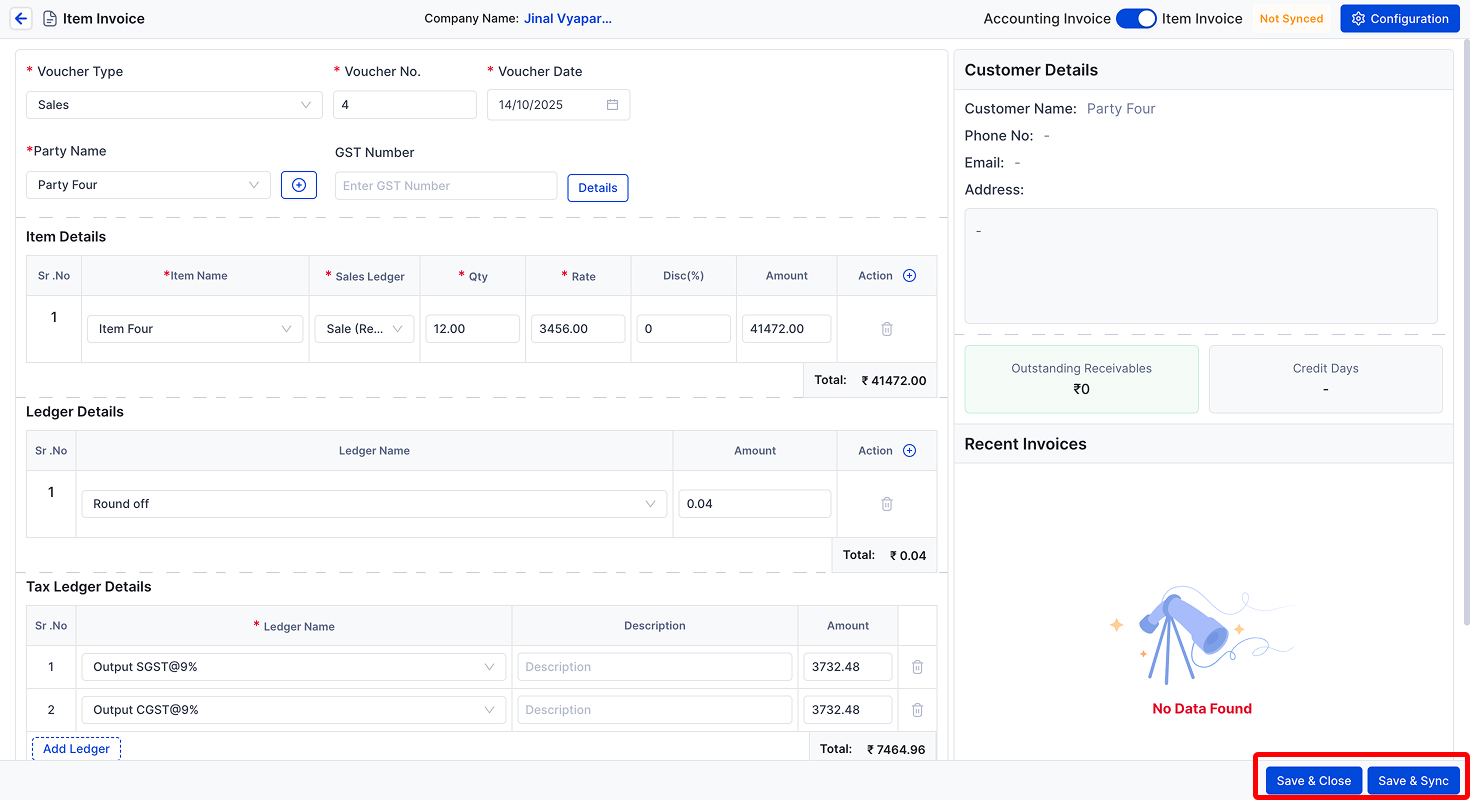Viewport: 1470px width, 800px height.
Task: Add item row via Item Details plus icon
Action: 909,276
